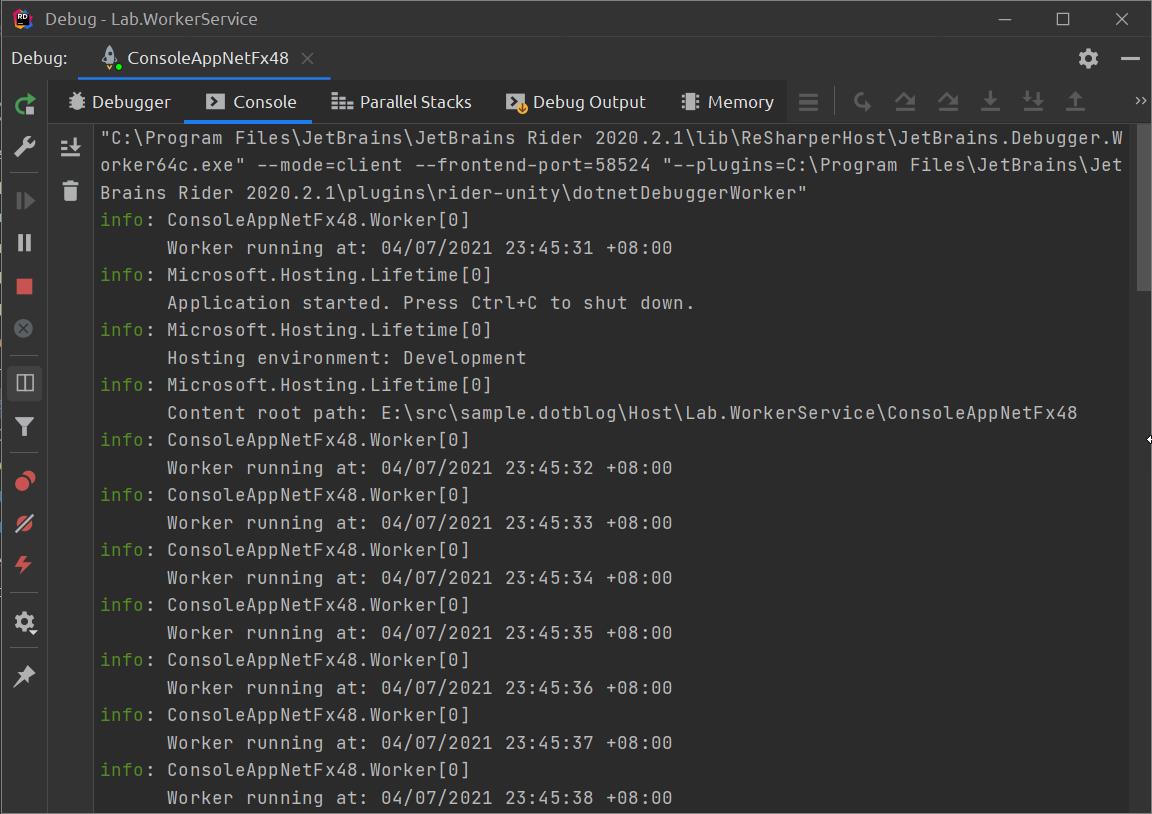Click the red lightning exception icon

(x=24, y=564)
